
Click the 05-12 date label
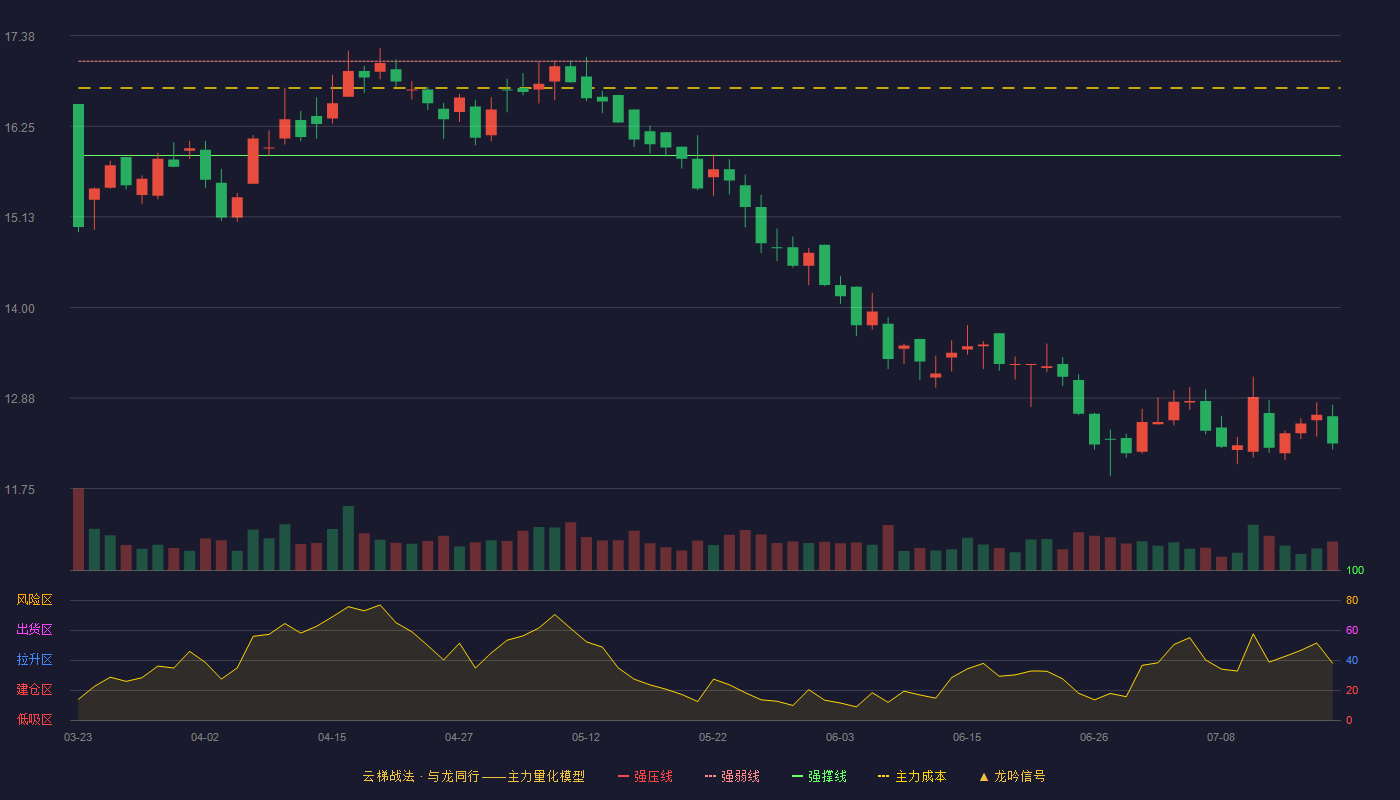point(586,737)
